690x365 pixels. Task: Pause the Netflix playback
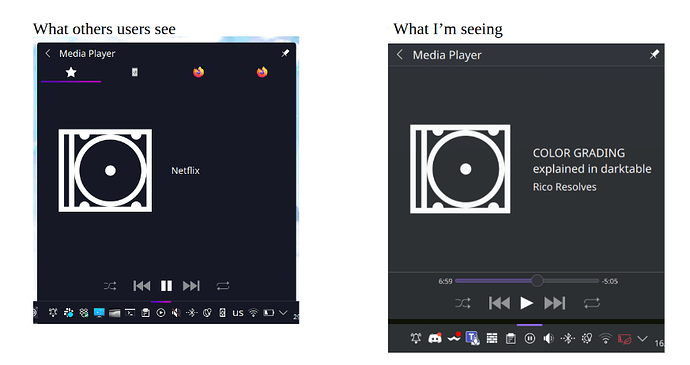point(166,286)
